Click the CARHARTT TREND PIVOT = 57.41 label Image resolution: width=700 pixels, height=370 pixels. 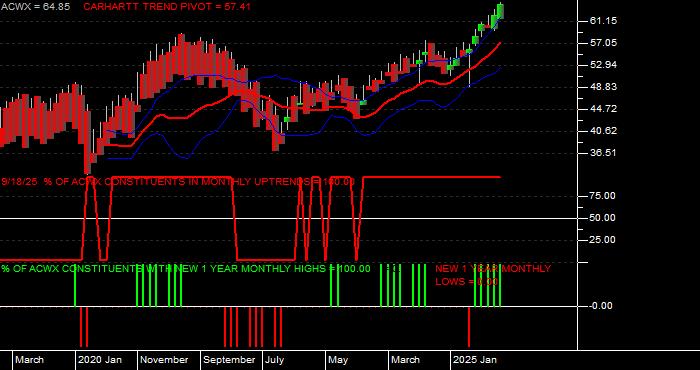point(167,7)
